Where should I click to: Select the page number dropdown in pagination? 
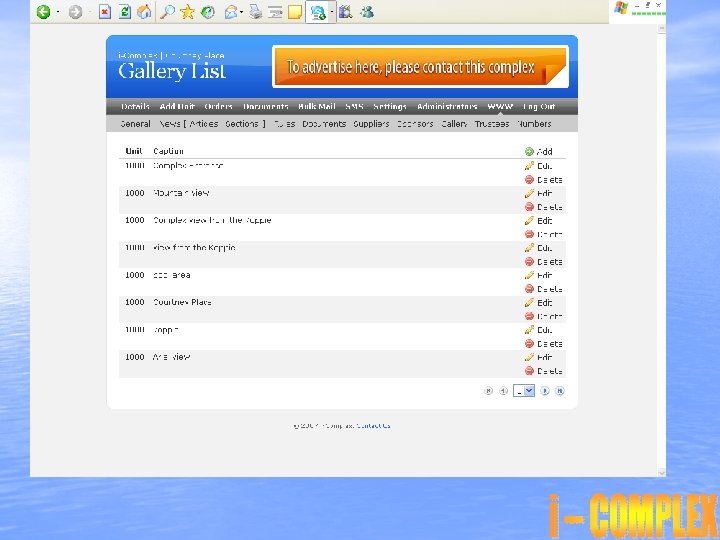point(523,391)
